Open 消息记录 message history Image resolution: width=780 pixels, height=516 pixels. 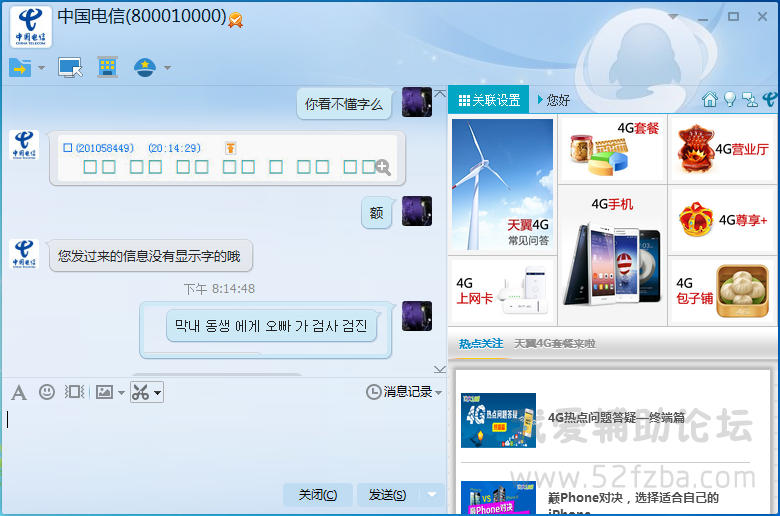pos(399,392)
